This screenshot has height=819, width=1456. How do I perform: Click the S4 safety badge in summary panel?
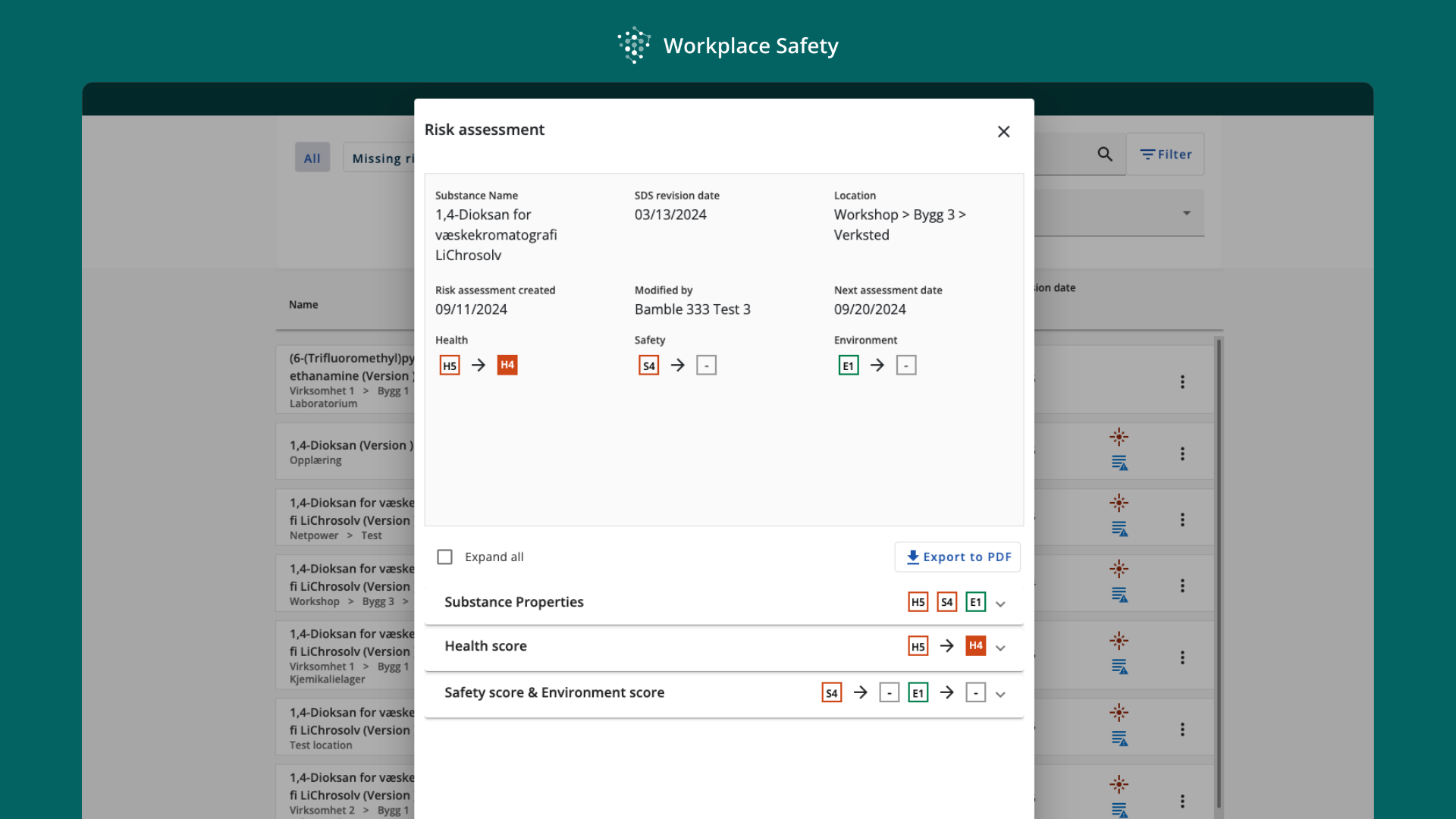[x=649, y=366]
